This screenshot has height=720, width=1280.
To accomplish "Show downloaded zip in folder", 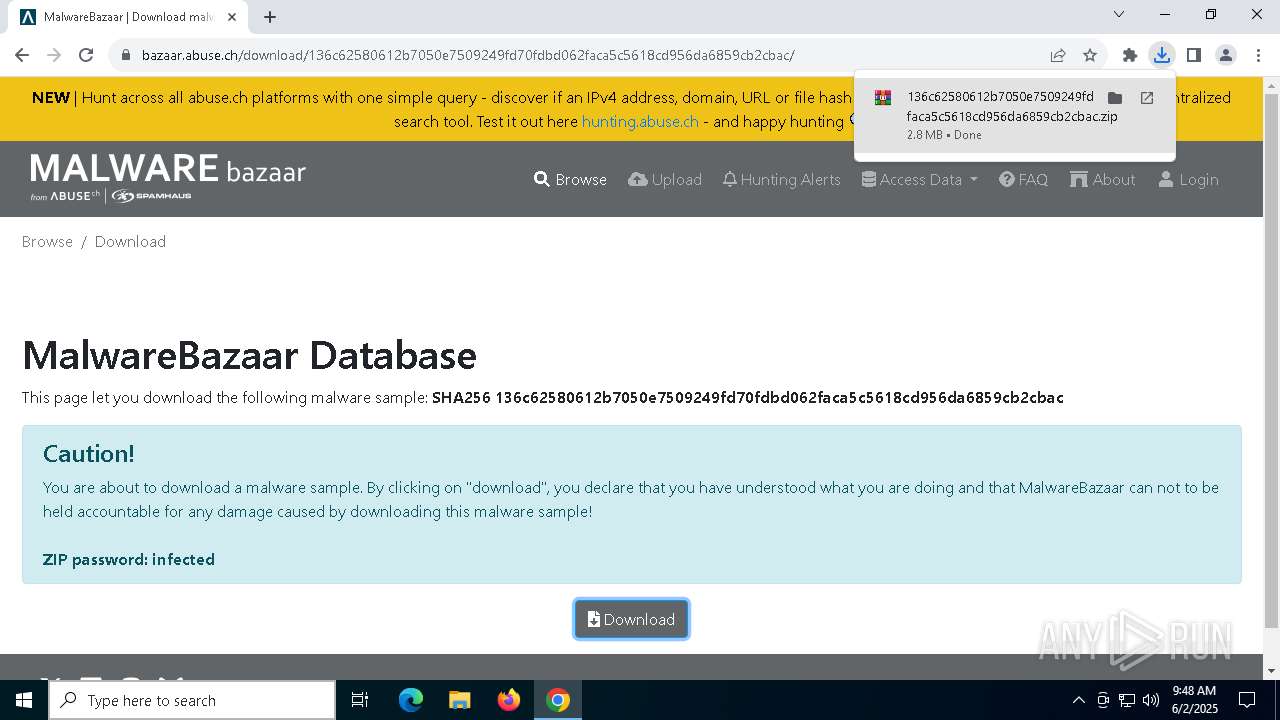I will (1115, 98).
